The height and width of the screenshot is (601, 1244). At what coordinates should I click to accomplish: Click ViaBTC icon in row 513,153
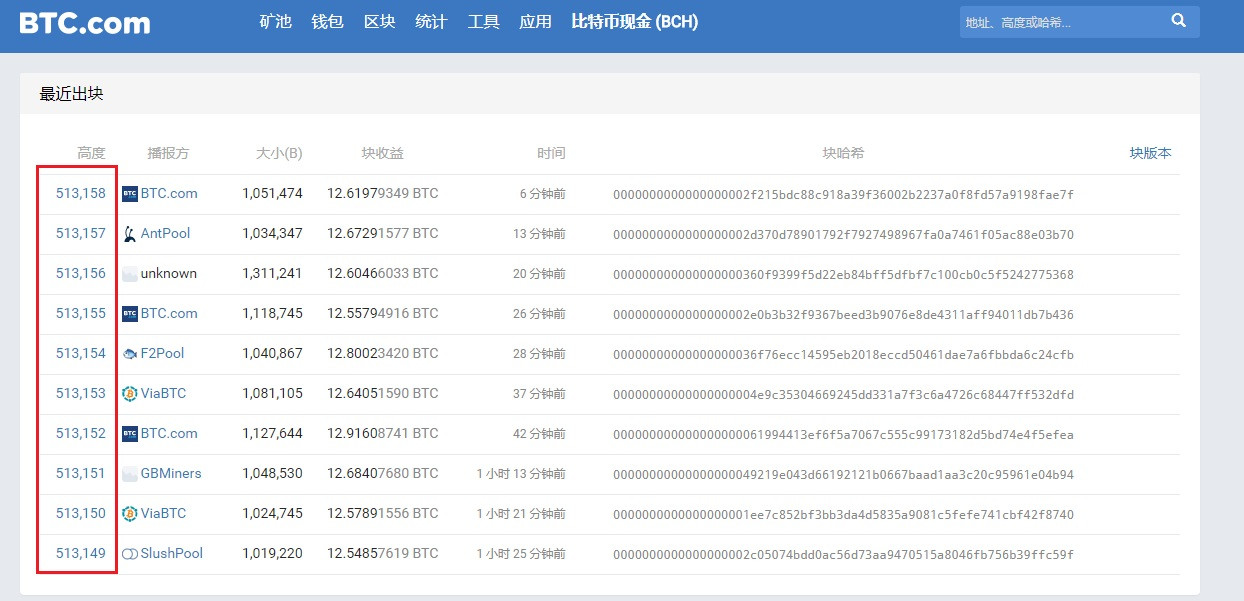[129, 394]
